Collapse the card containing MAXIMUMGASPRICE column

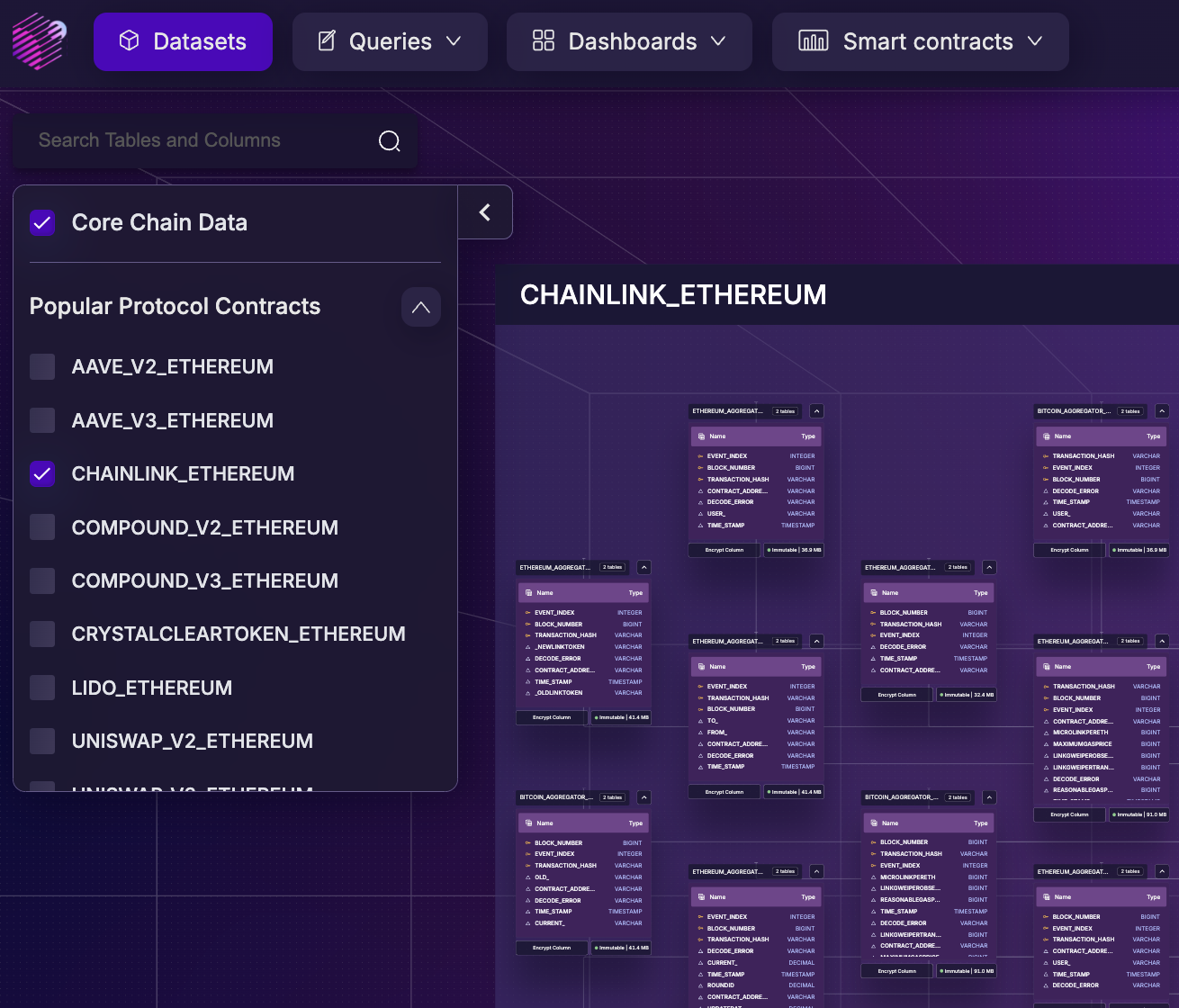pyautogui.click(x=1162, y=642)
